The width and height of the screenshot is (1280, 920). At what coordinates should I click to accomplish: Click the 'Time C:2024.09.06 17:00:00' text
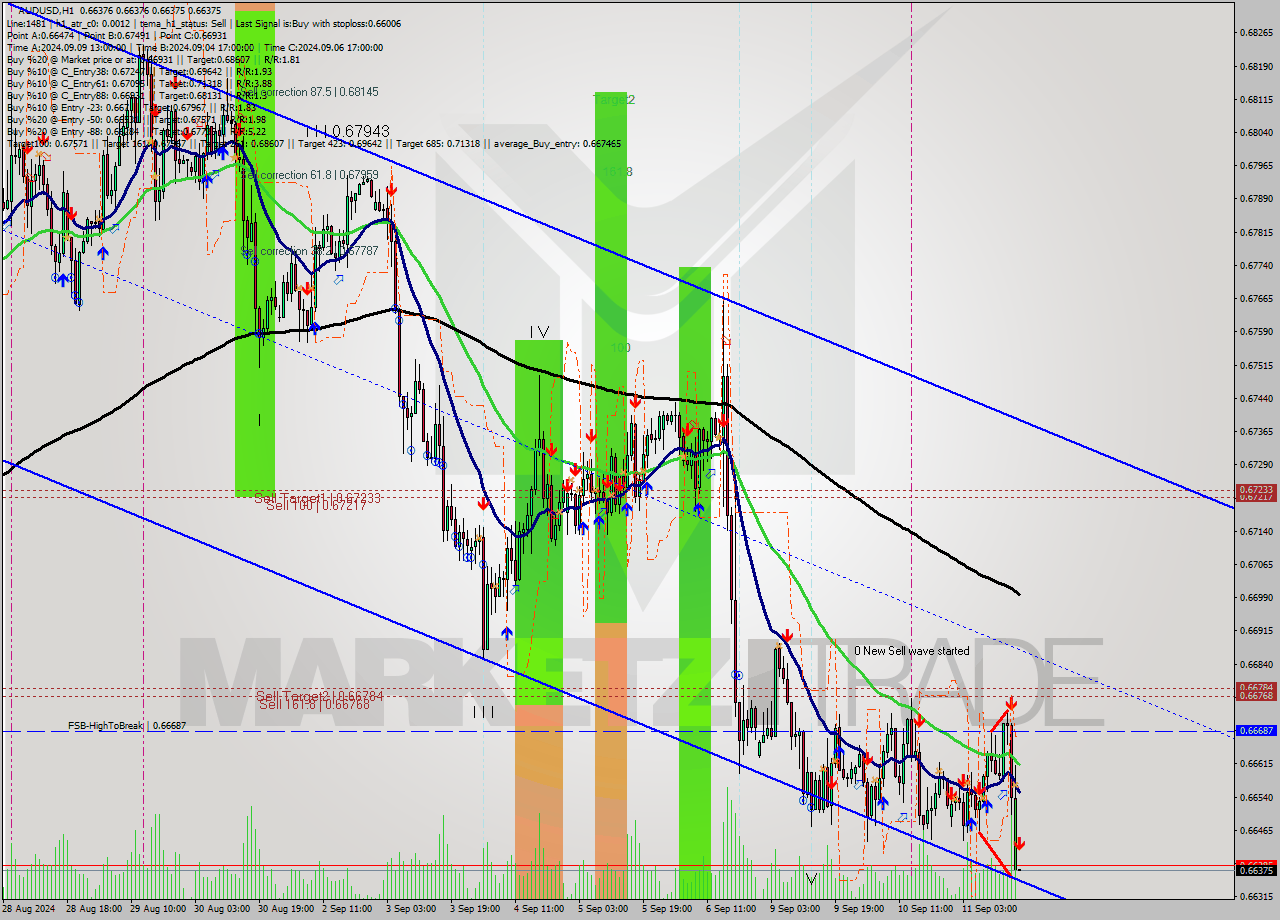point(323,47)
